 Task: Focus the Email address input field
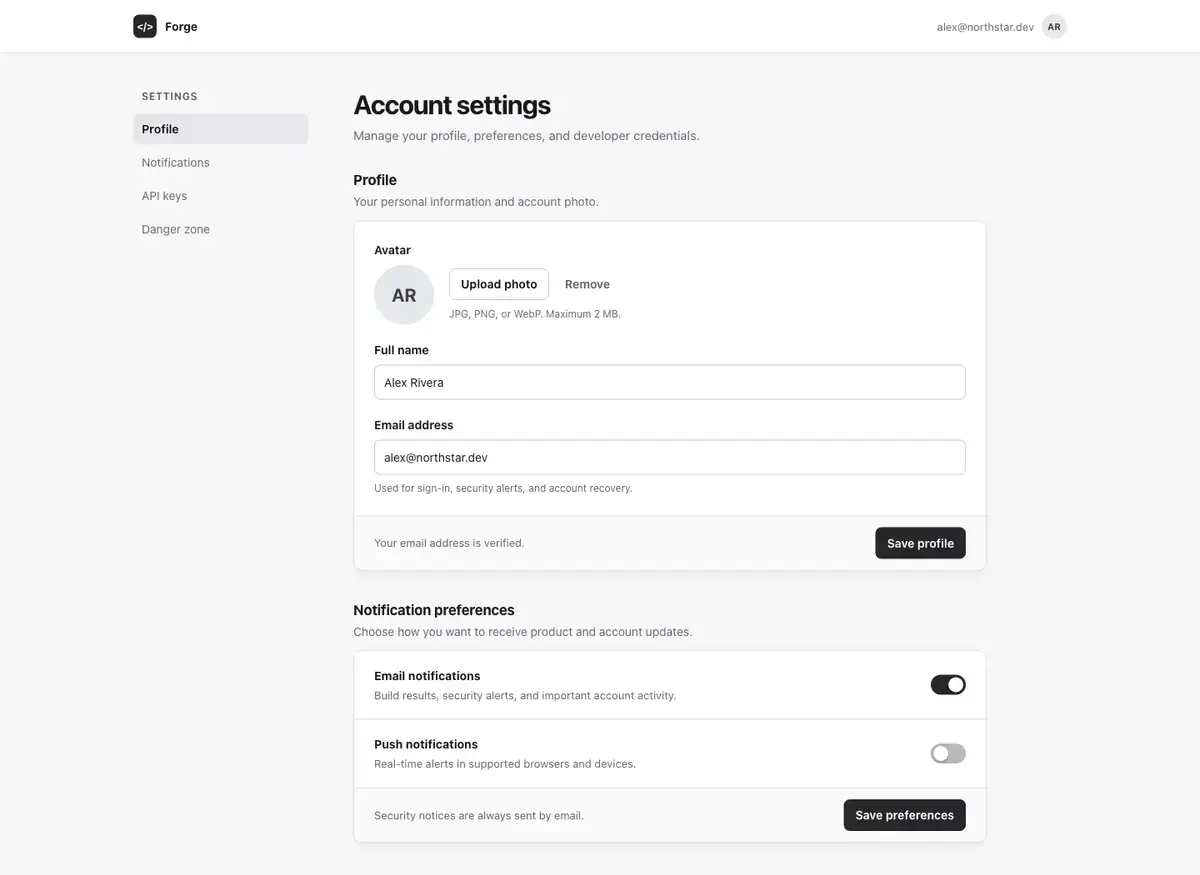670,457
